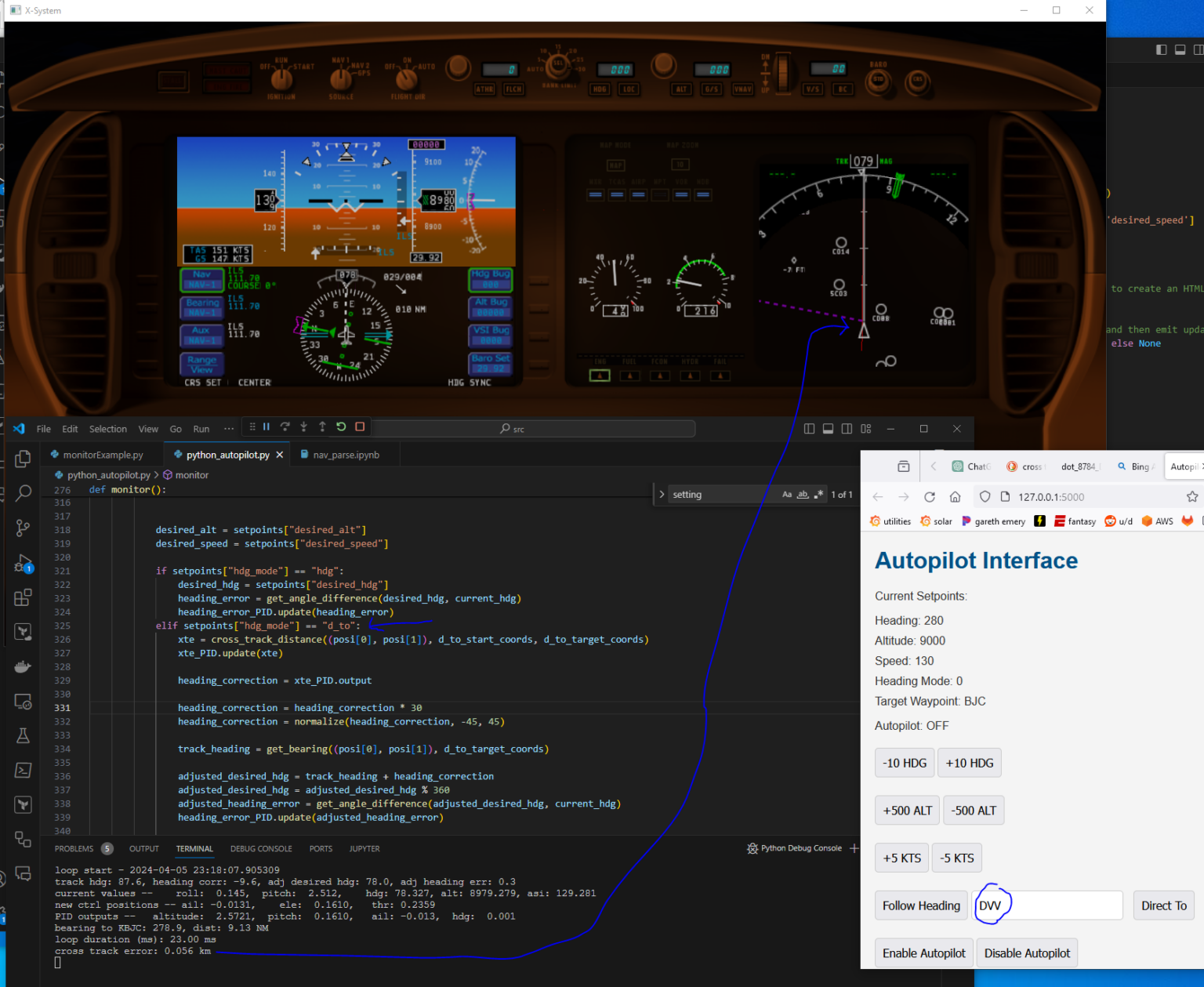The height and width of the screenshot is (987, 1204).
Task: Open the DEBUG CONSOLE panel tab
Action: [261, 849]
